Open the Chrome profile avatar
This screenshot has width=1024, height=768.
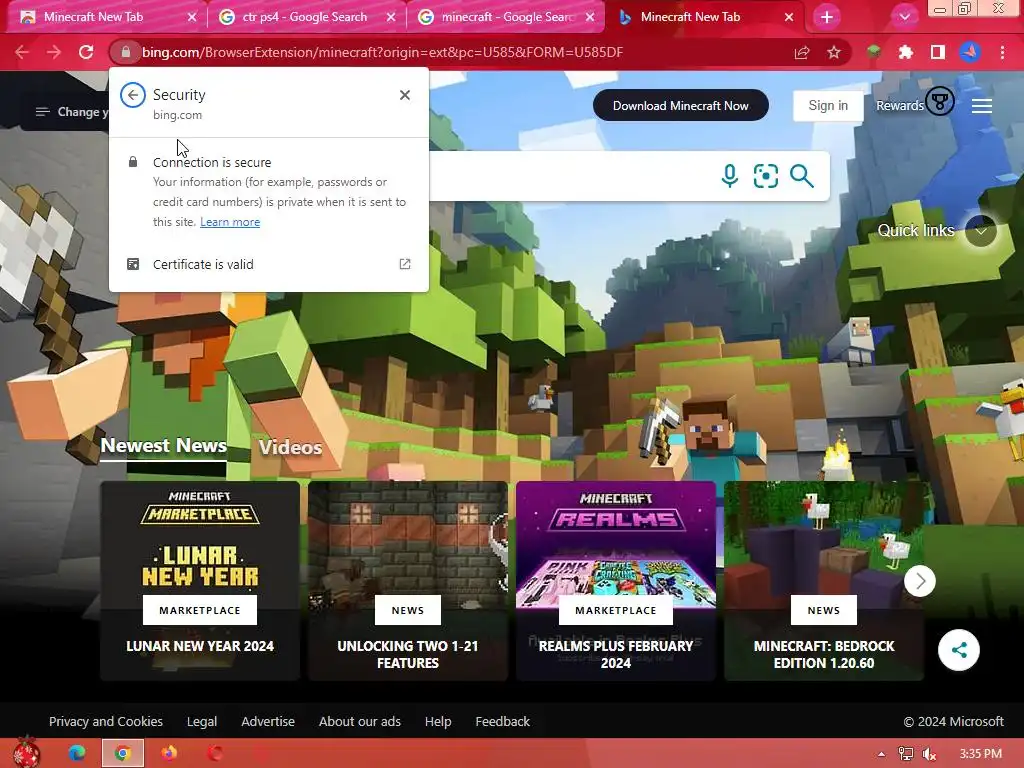click(x=970, y=52)
